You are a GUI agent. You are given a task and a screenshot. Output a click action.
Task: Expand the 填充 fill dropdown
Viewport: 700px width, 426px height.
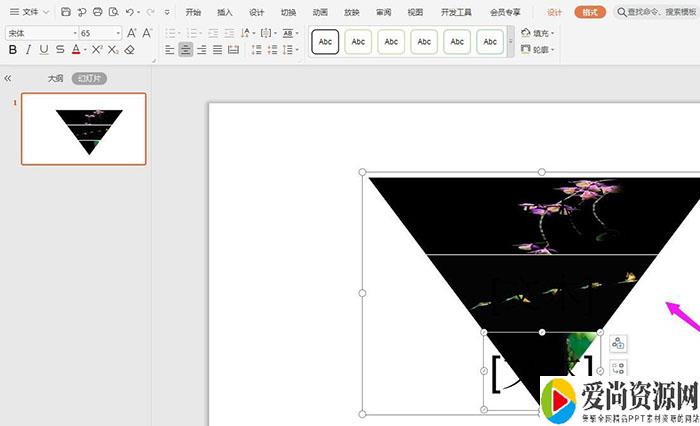552,33
